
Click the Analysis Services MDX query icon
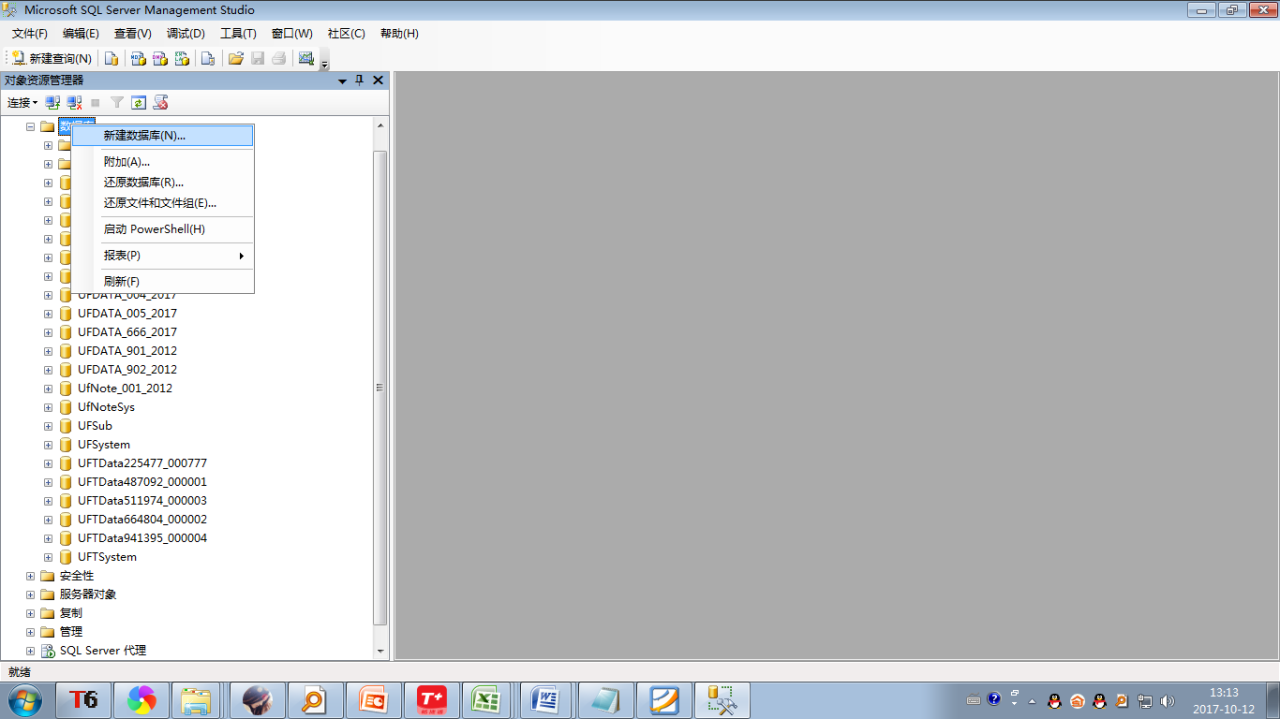point(139,59)
